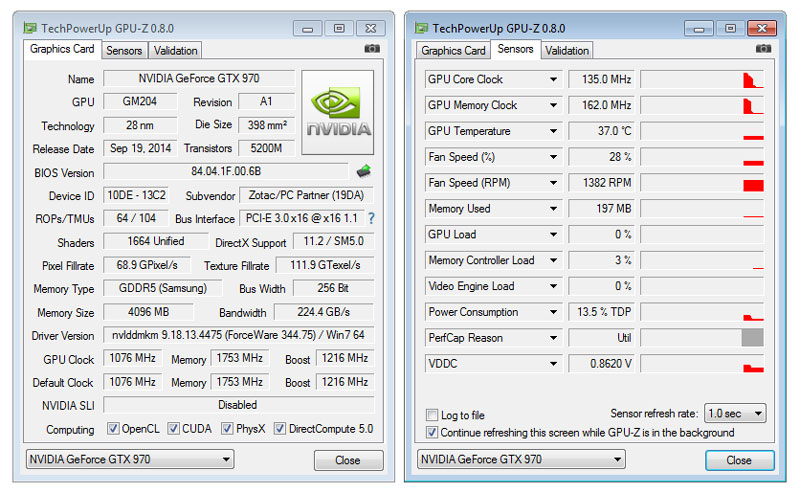The image size is (800, 493).
Task: Open the PerfCap Reason sensor dropdown
Action: pyautogui.click(x=553, y=338)
